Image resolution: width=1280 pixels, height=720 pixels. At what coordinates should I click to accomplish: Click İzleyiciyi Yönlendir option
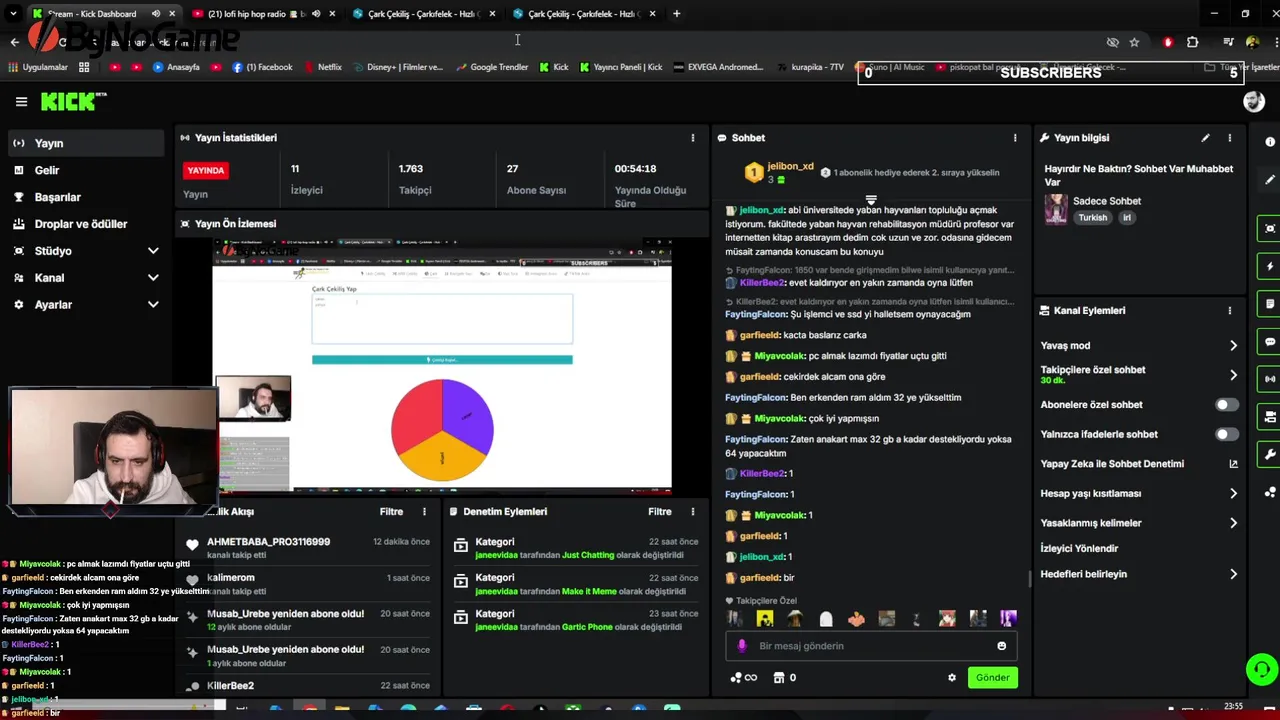coord(1079,549)
